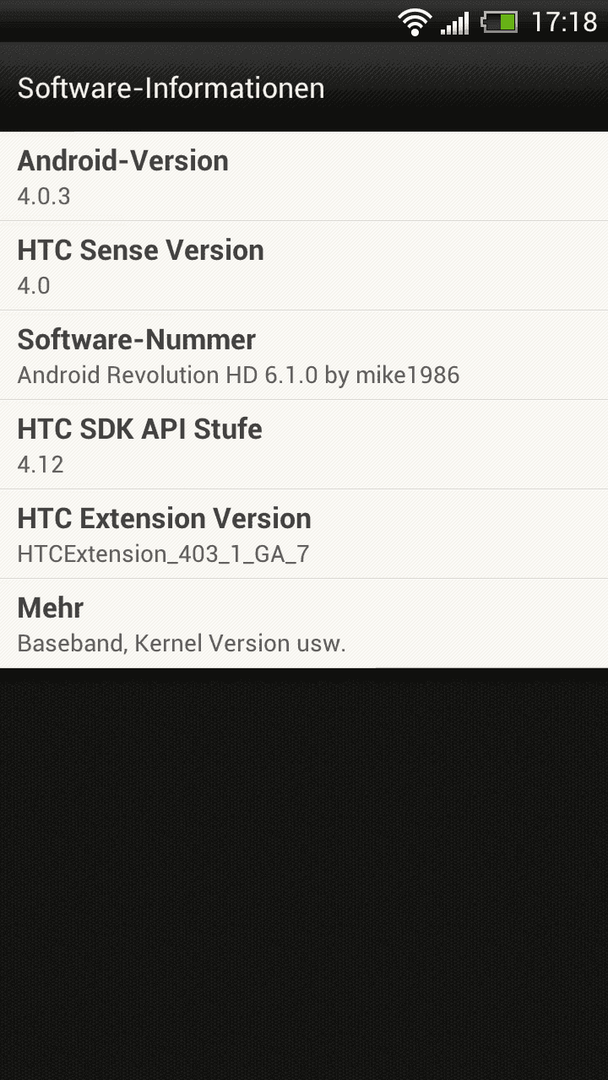Tap the Baseband, Kernel Version usw. subtitle
The image size is (608, 1080).
tap(181, 644)
